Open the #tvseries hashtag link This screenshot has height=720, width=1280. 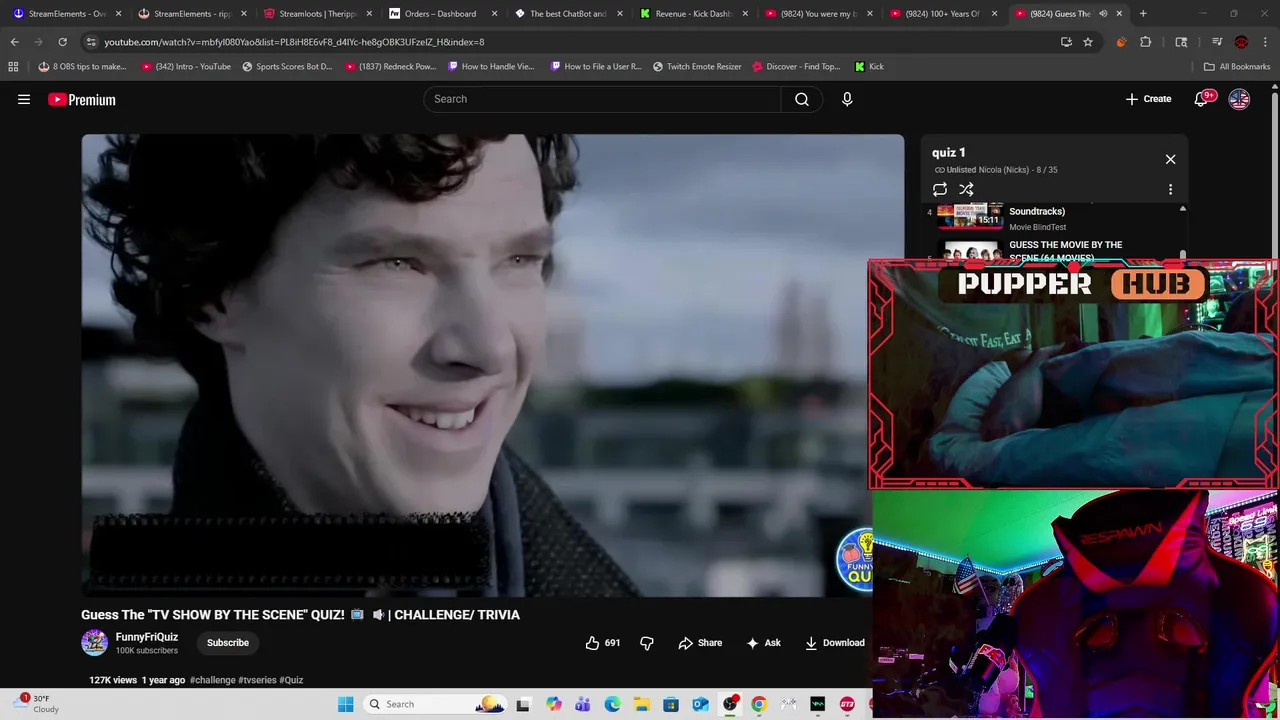(x=257, y=680)
